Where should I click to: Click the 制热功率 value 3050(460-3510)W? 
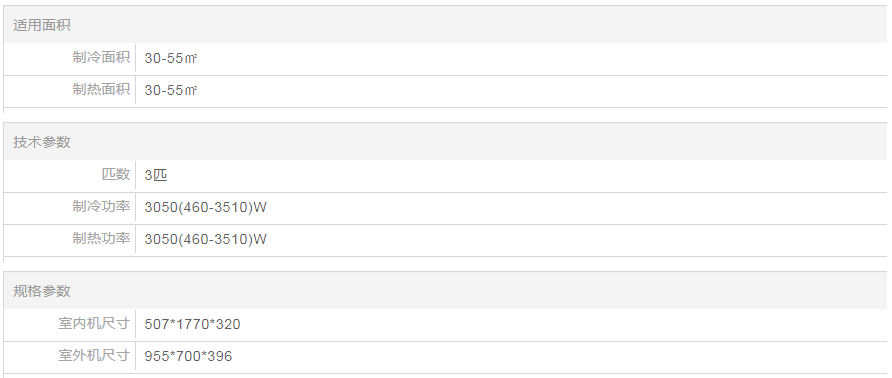(205, 239)
